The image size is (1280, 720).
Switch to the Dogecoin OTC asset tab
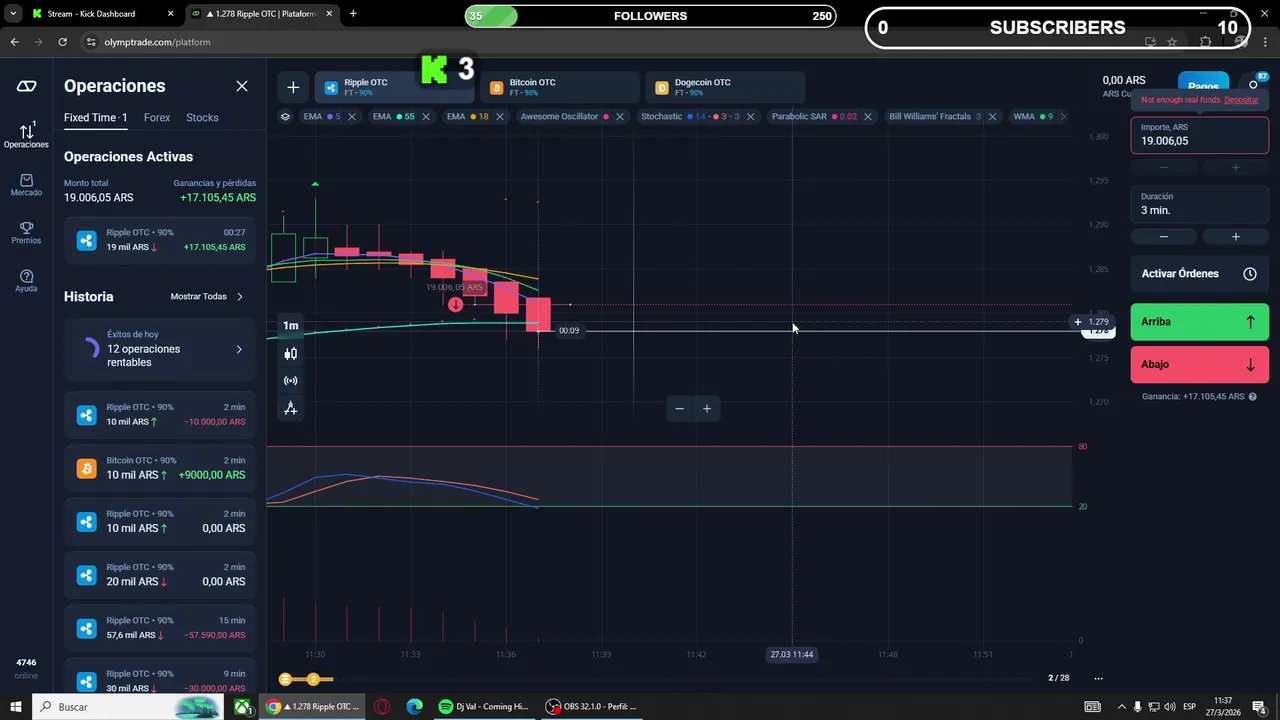tap(725, 88)
